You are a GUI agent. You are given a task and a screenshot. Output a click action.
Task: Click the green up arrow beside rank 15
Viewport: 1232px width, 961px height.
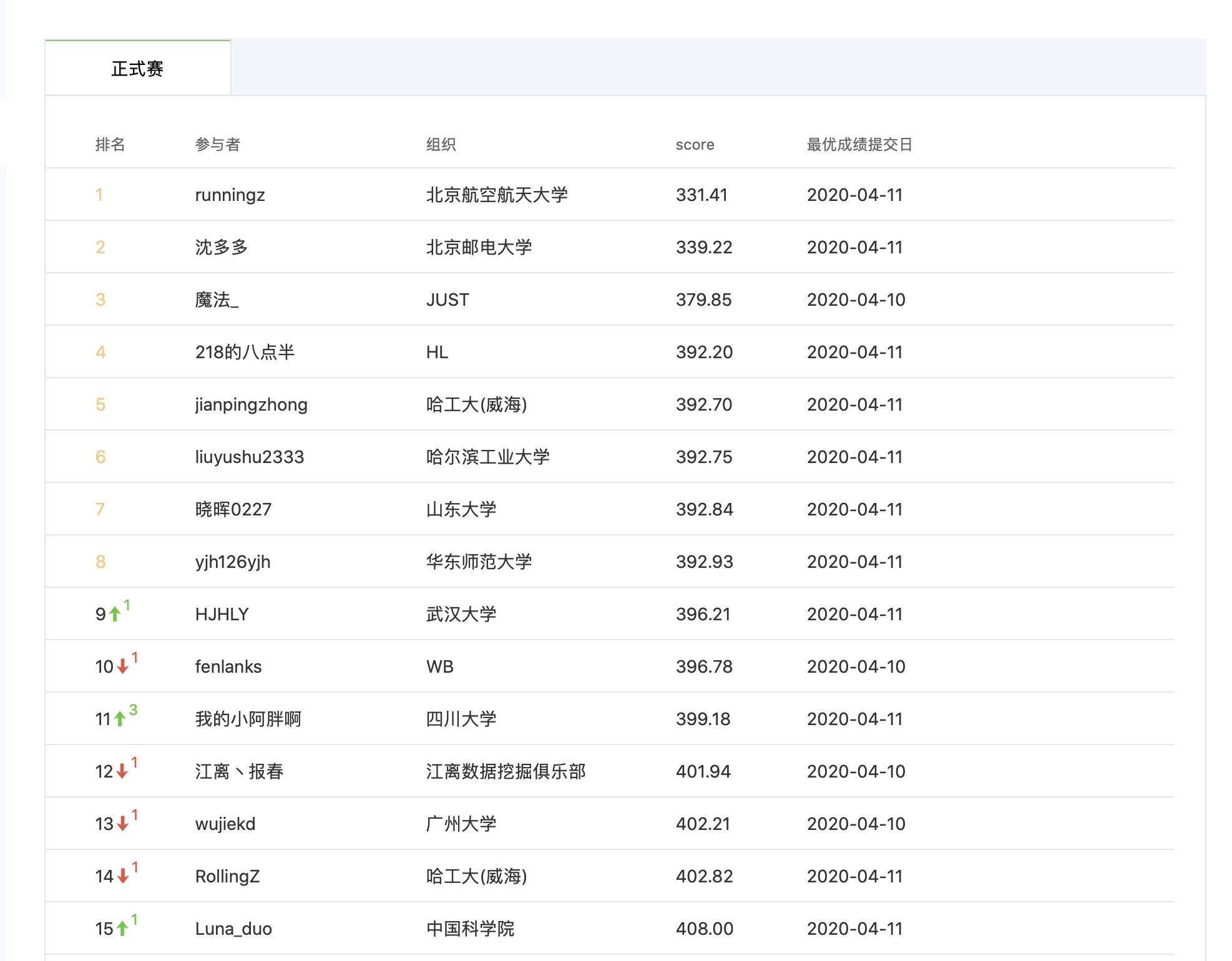point(122,929)
